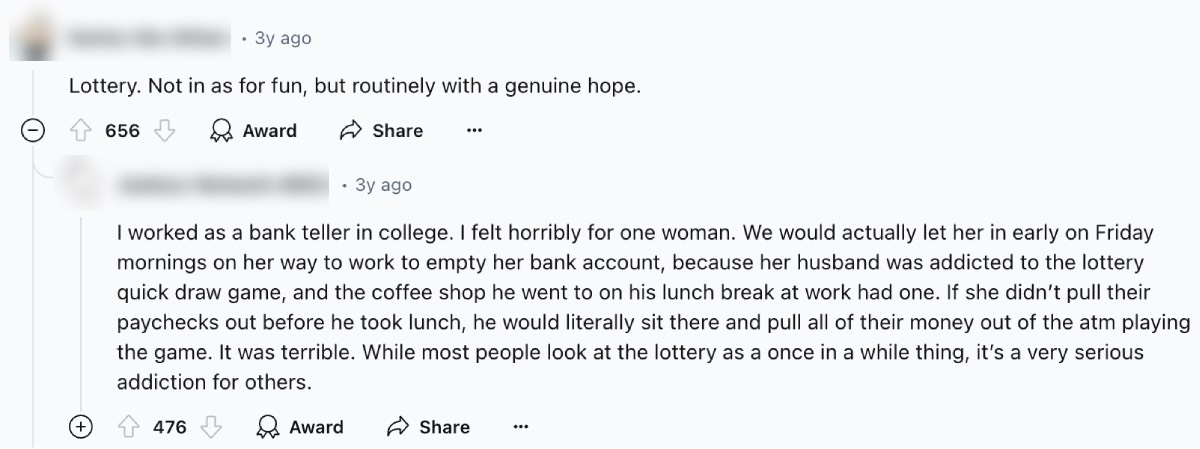Give an Award to the bank teller reply
Image resolution: width=1200 pixels, height=449 pixels.
[x=301, y=427]
